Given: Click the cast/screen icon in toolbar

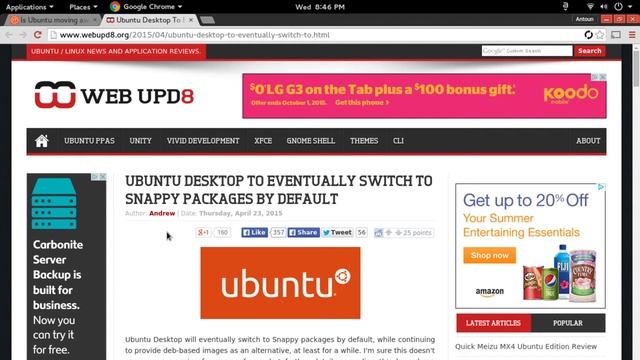Looking at the screenshot, I should pos(616,35).
